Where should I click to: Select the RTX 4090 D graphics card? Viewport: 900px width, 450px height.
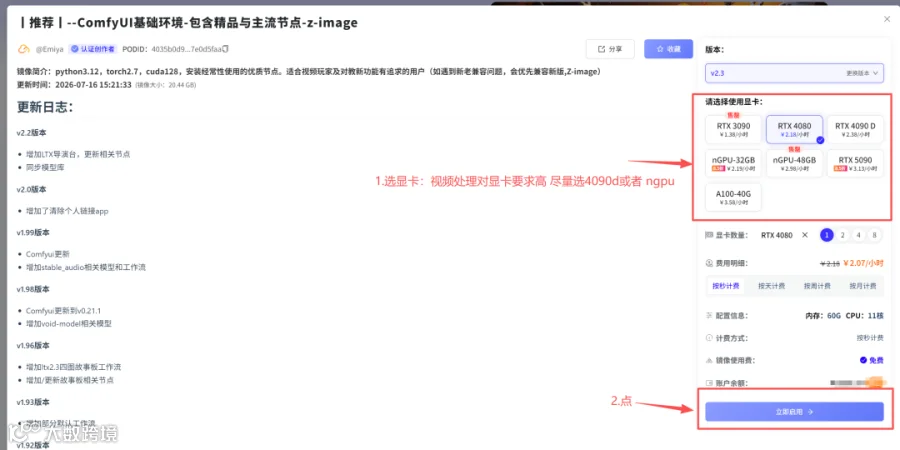tap(855, 129)
